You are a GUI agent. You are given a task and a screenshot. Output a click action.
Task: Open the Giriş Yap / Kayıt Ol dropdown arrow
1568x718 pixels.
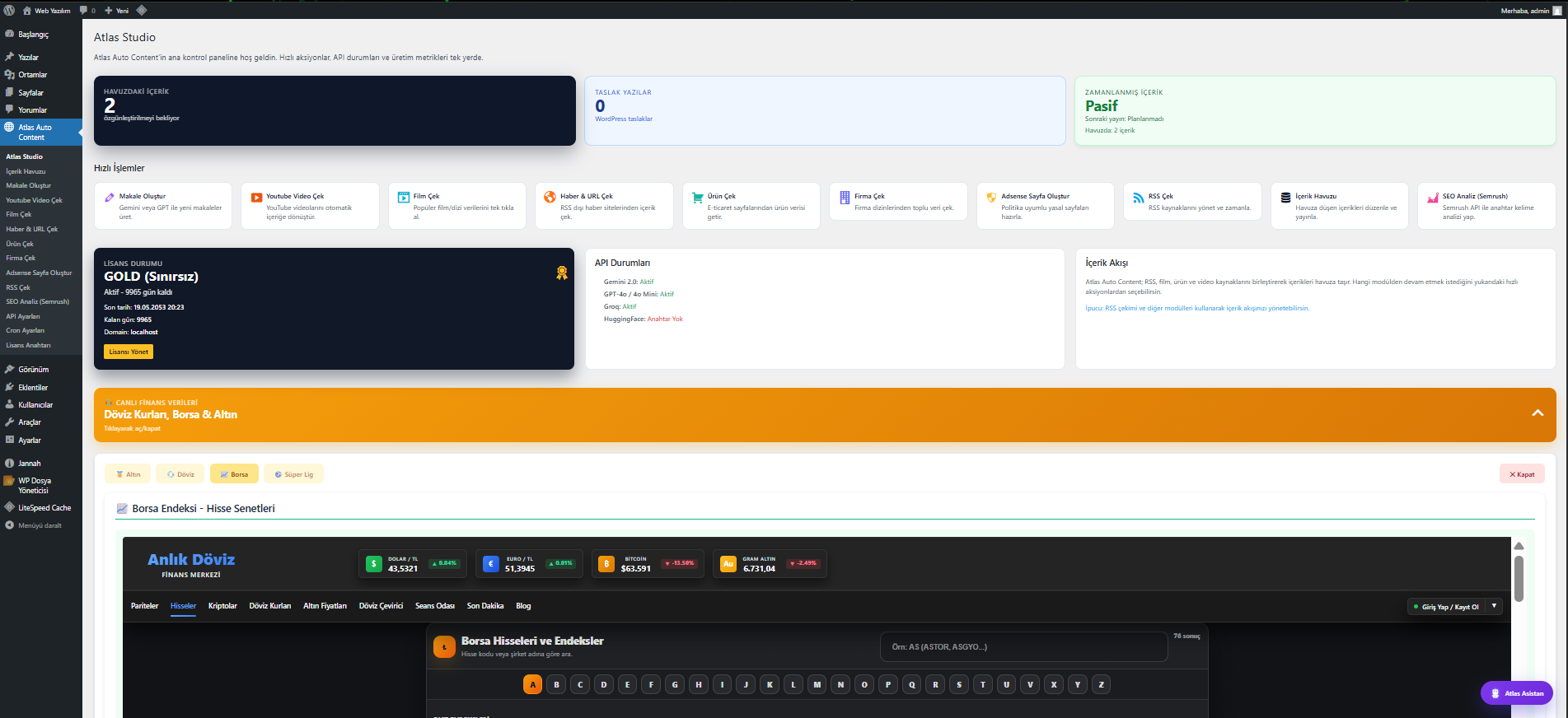click(1494, 606)
